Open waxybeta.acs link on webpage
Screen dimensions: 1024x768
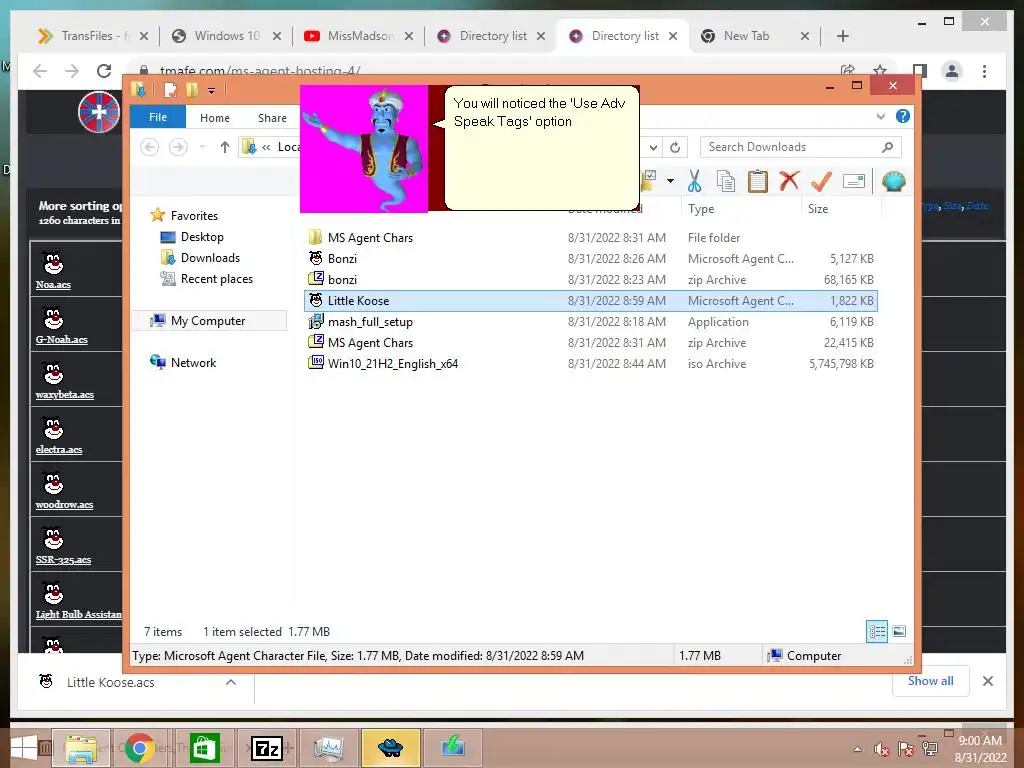tap(65, 394)
